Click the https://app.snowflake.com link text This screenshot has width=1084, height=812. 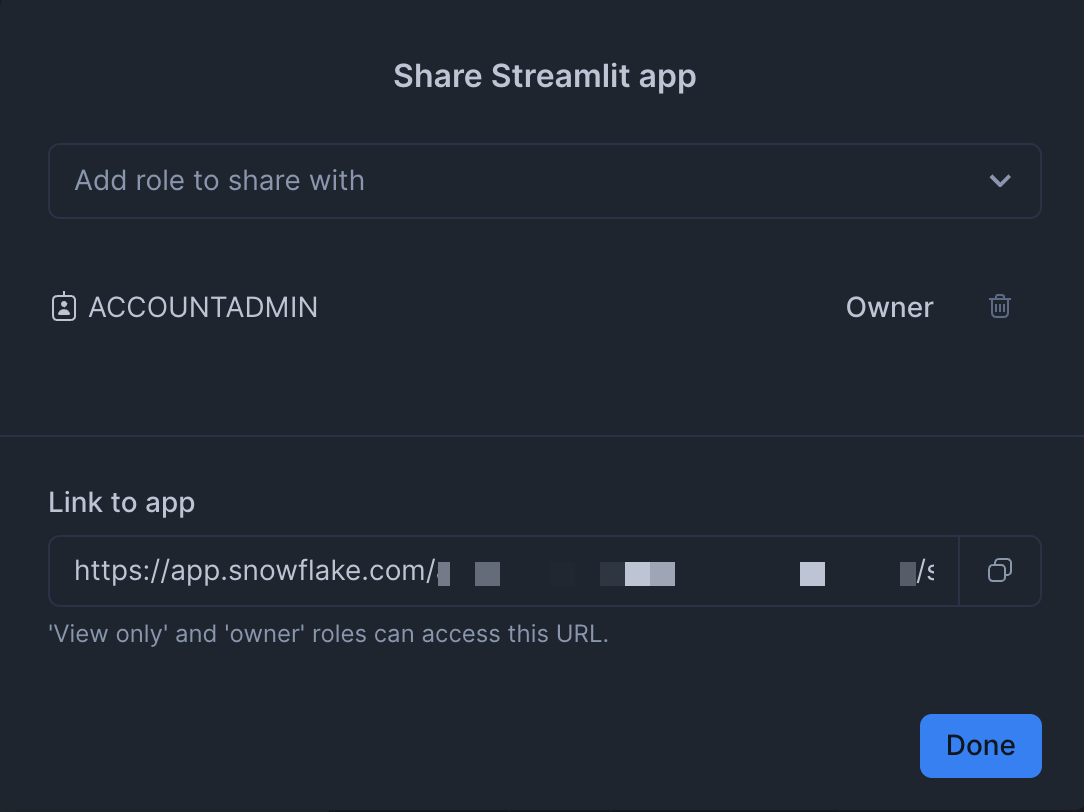255,571
